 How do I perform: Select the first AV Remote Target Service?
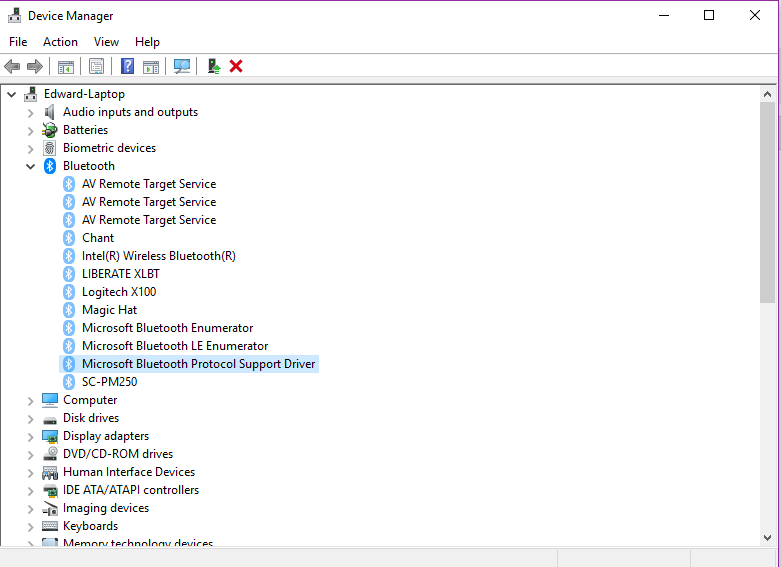149,184
